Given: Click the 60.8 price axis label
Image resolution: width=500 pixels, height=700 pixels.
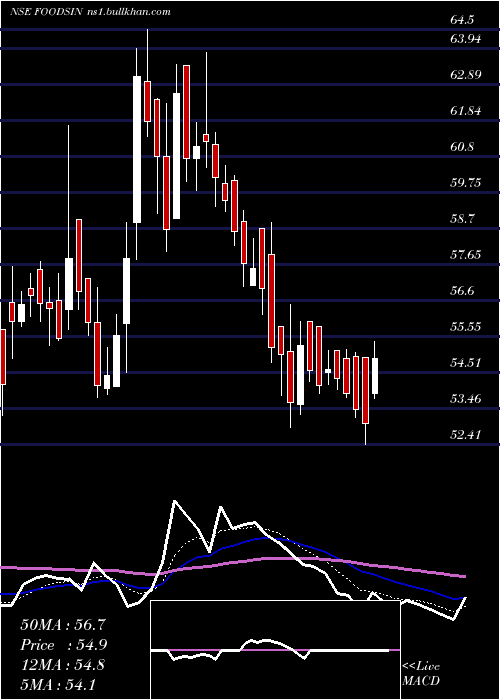Looking at the screenshot, I should (462, 147).
